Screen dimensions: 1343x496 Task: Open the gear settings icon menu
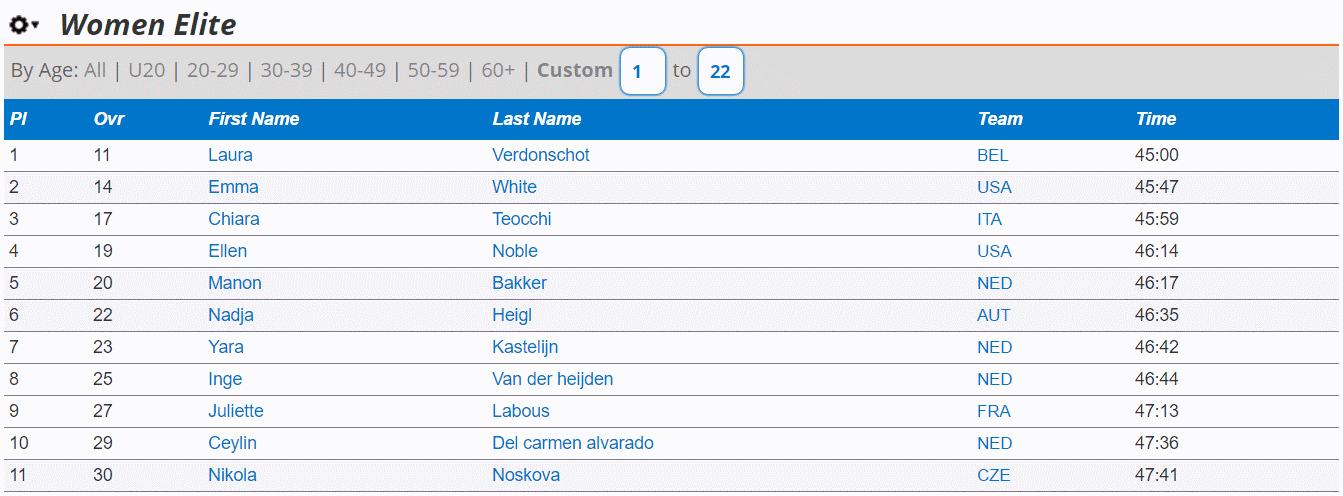[x=24, y=25]
